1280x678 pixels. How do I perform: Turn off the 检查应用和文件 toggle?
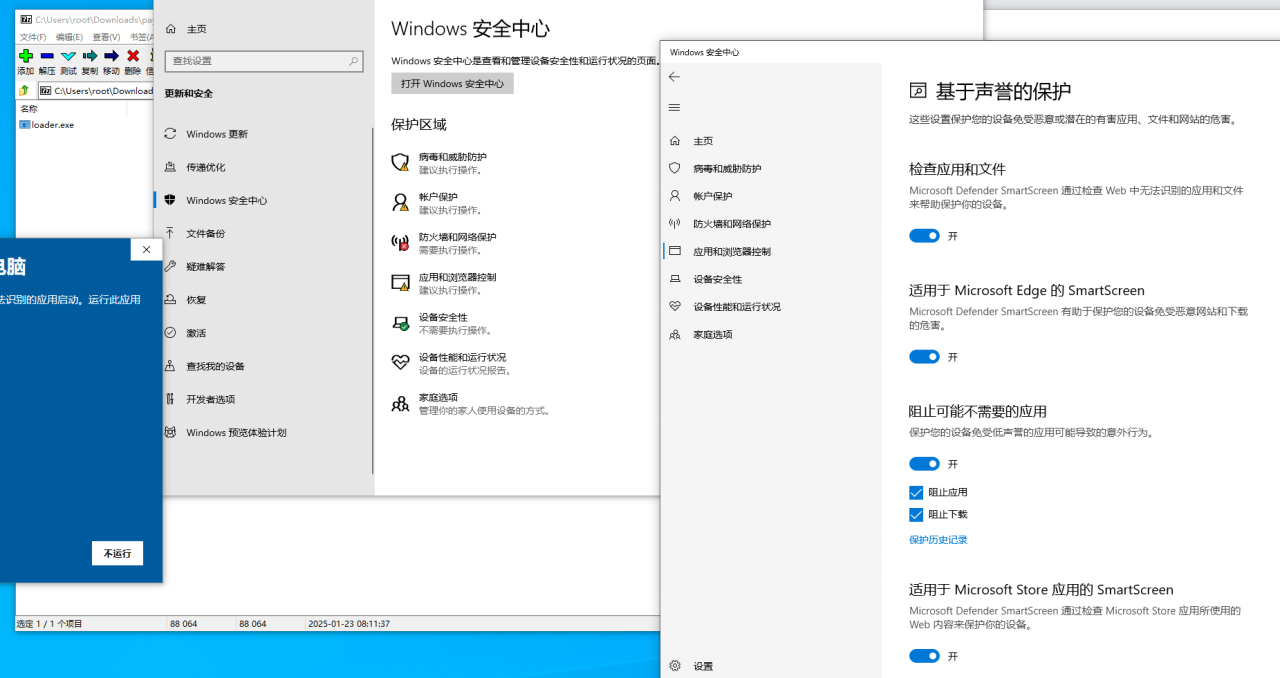[924, 236]
